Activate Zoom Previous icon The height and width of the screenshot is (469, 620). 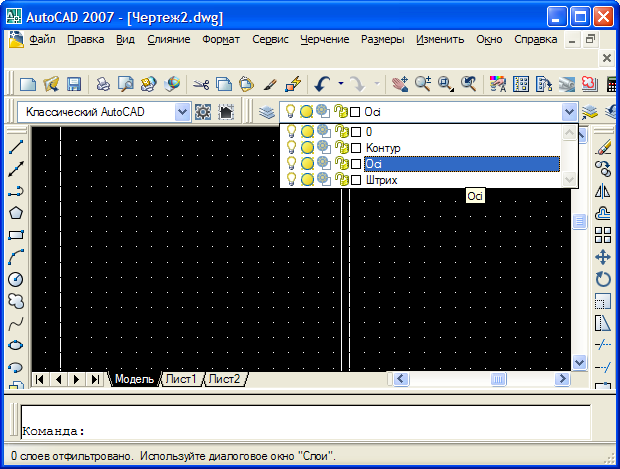(469, 84)
